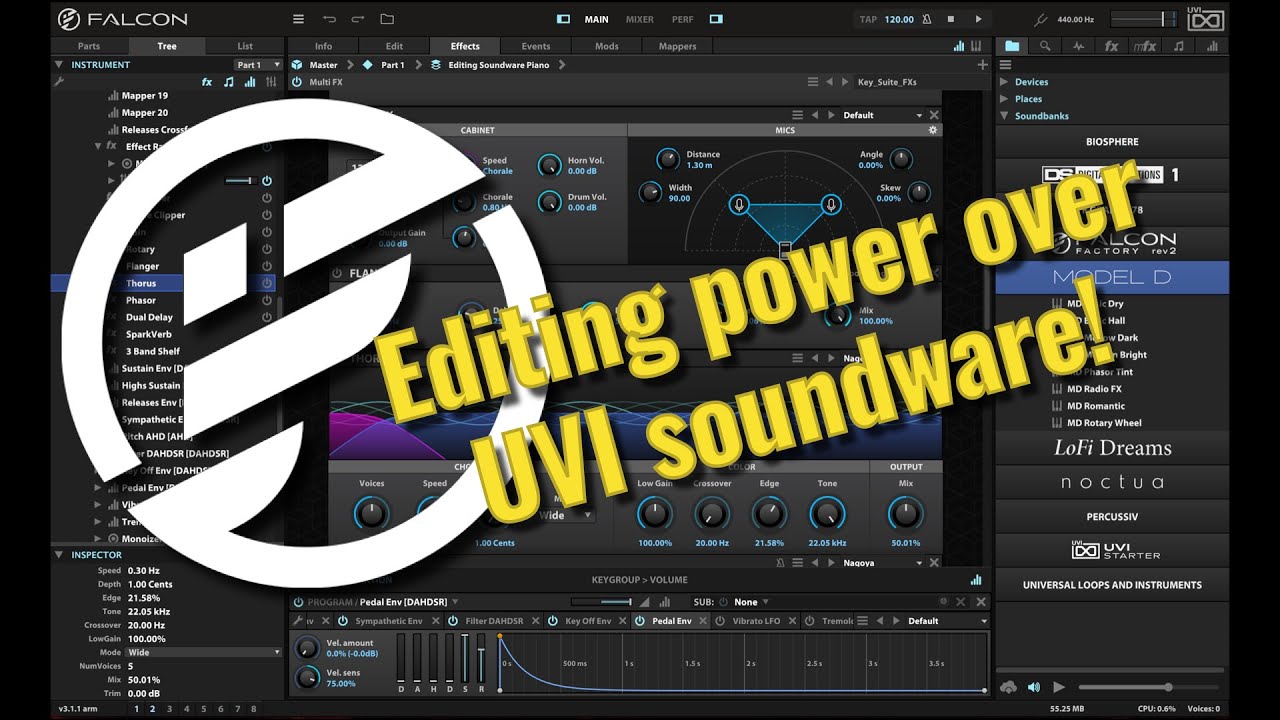Image resolution: width=1280 pixels, height=720 pixels.
Task: Collapse the Instrument section
Action: (58, 65)
